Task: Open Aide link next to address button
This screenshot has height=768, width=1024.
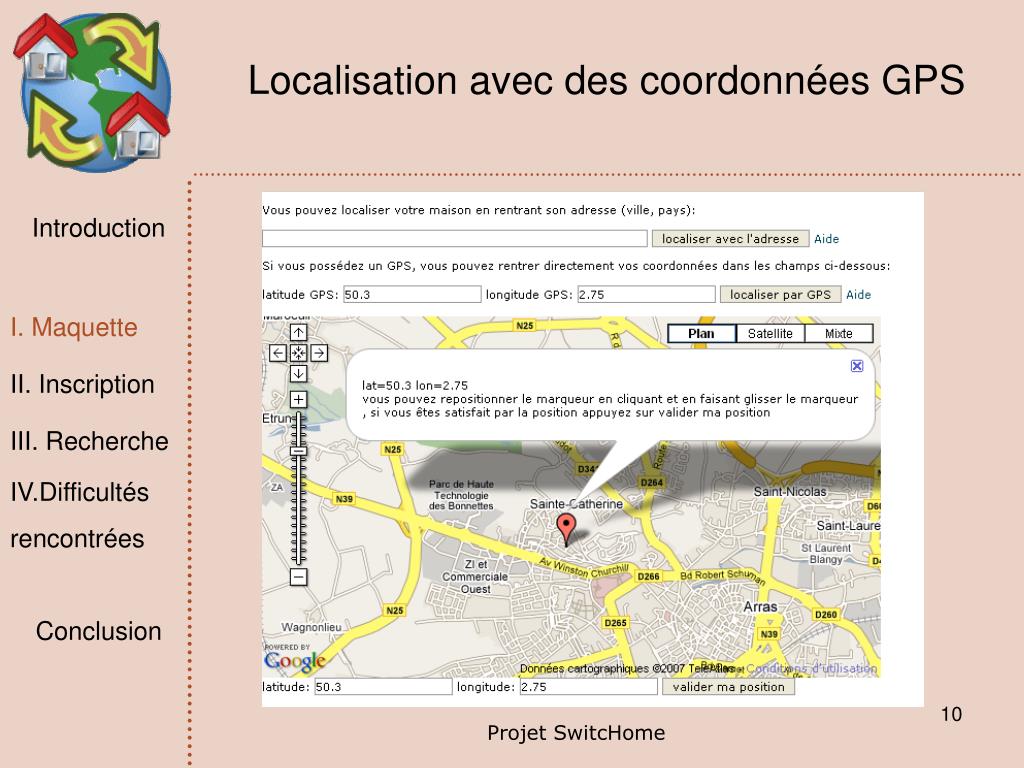Action: (826, 239)
